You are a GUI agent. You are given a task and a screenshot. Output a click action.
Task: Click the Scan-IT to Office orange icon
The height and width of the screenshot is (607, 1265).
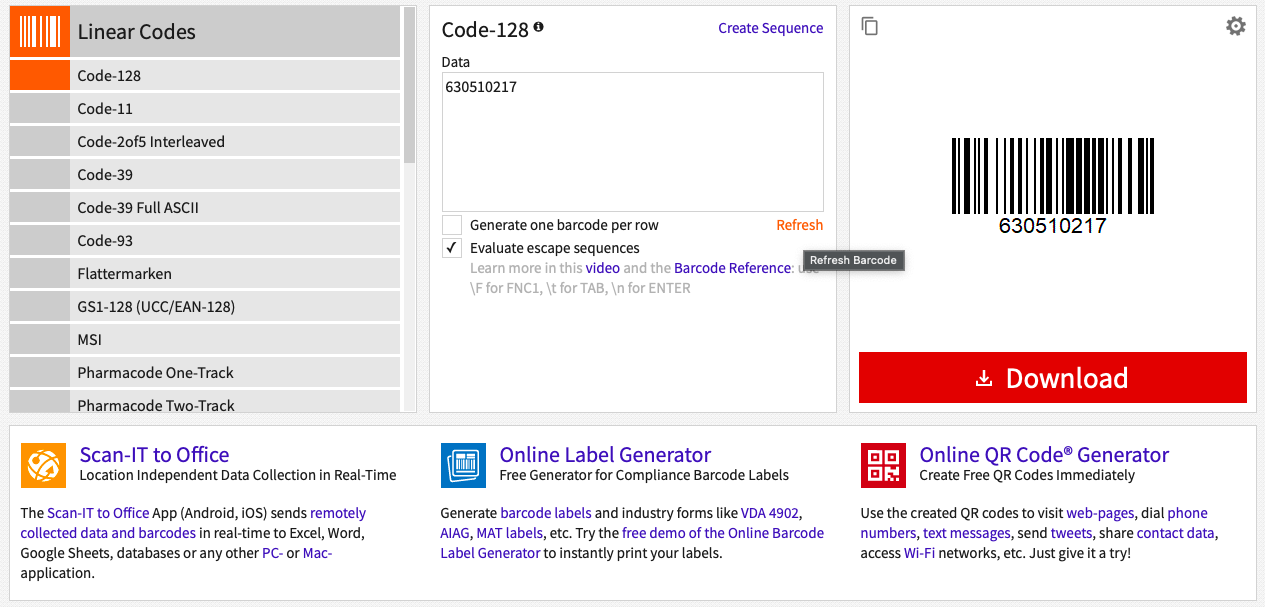pyautogui.click(x=43, y=465)
